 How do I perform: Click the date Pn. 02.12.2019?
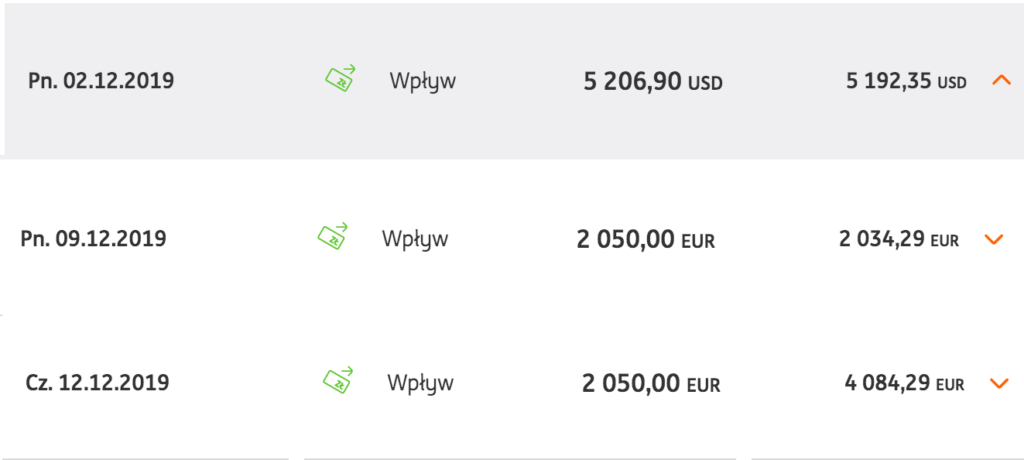point(101,81)
